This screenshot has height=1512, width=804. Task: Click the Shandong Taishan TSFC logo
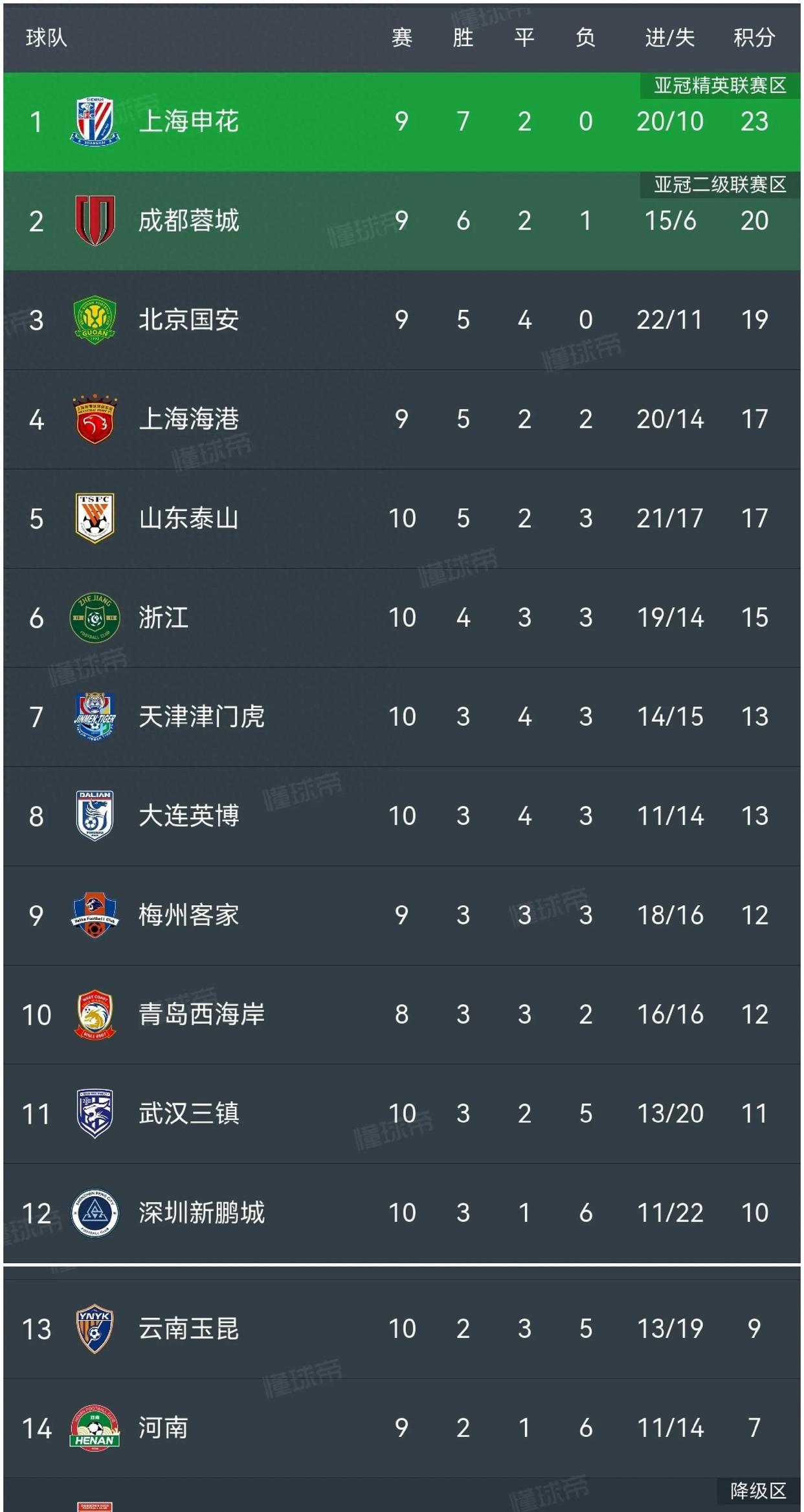point(95,518)
